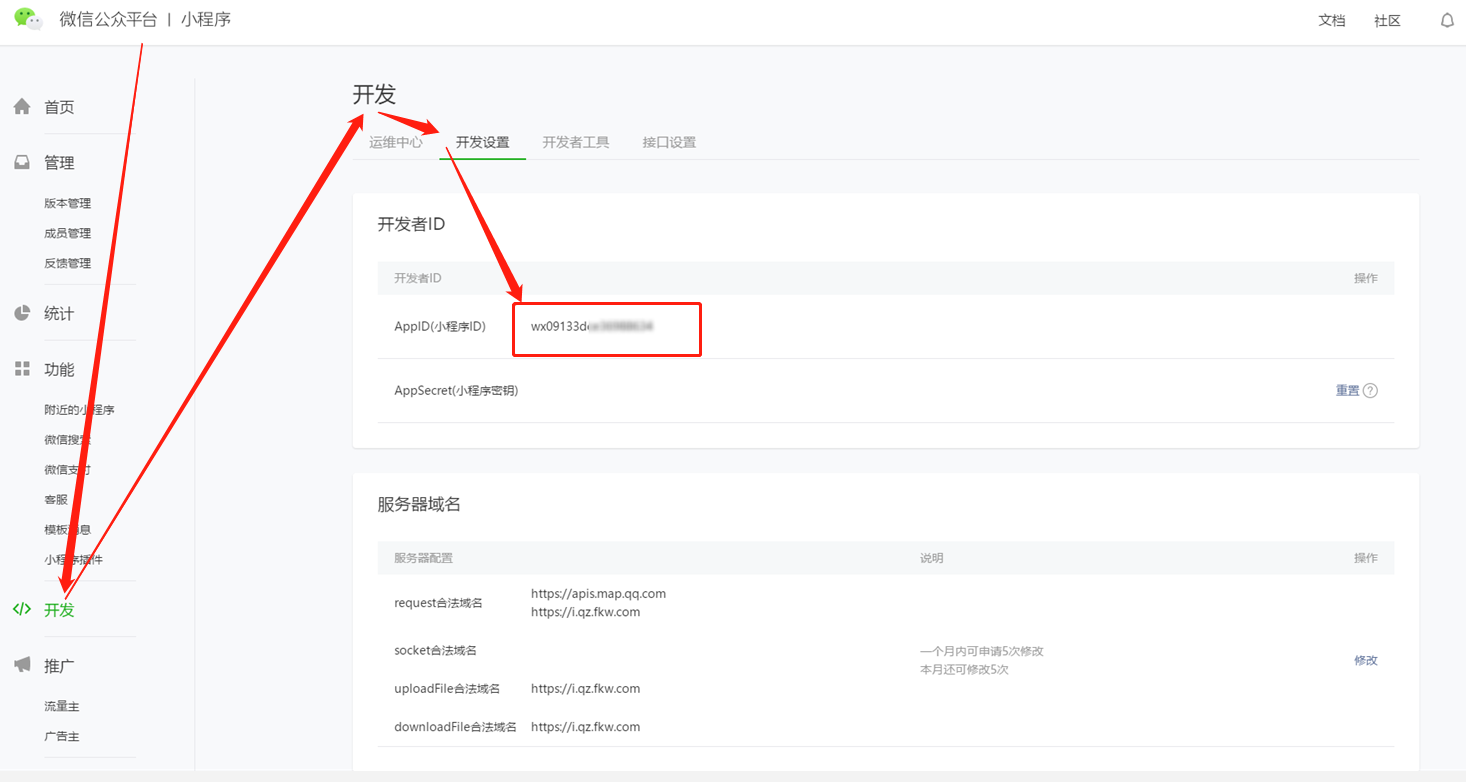Click the 一个月内可申请5次修改 note
The image size is (1466, 782).
pos(982,651)
